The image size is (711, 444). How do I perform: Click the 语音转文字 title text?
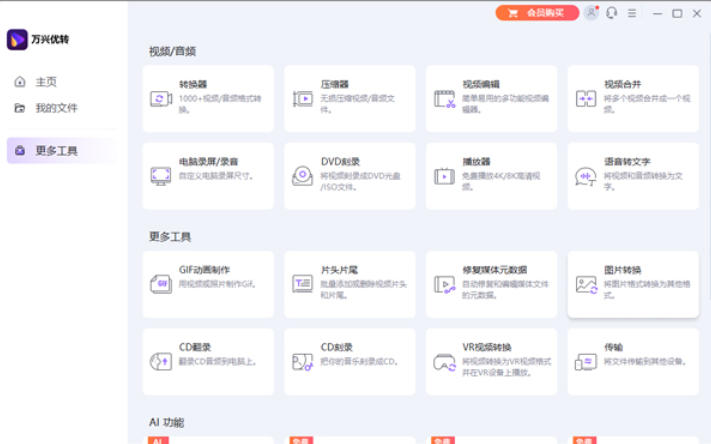click(x=627, y=161)
